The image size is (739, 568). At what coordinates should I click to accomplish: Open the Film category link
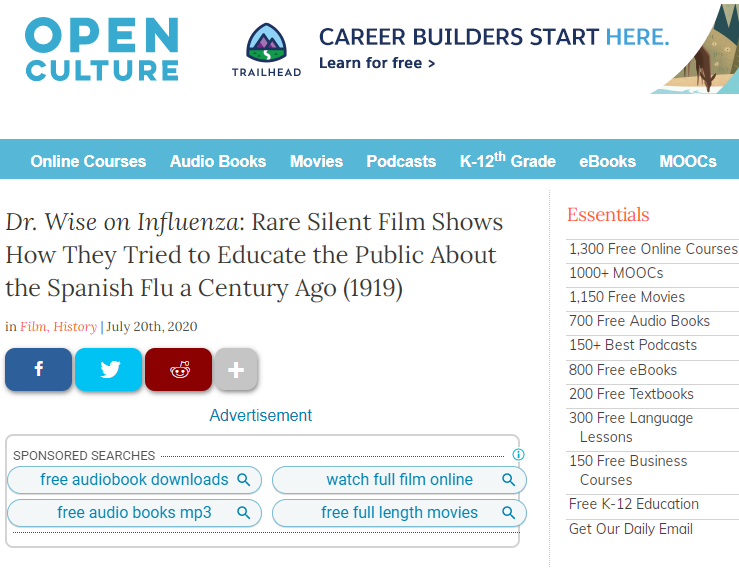(34, 327)
